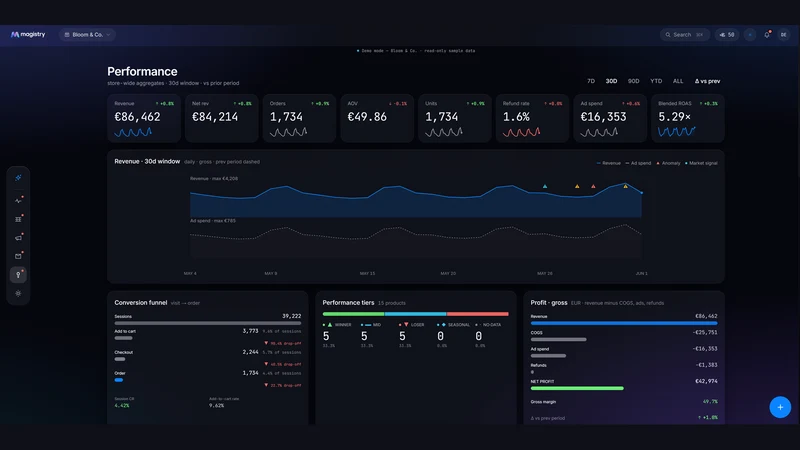Select the WINNER performance tier

(337, 335)
